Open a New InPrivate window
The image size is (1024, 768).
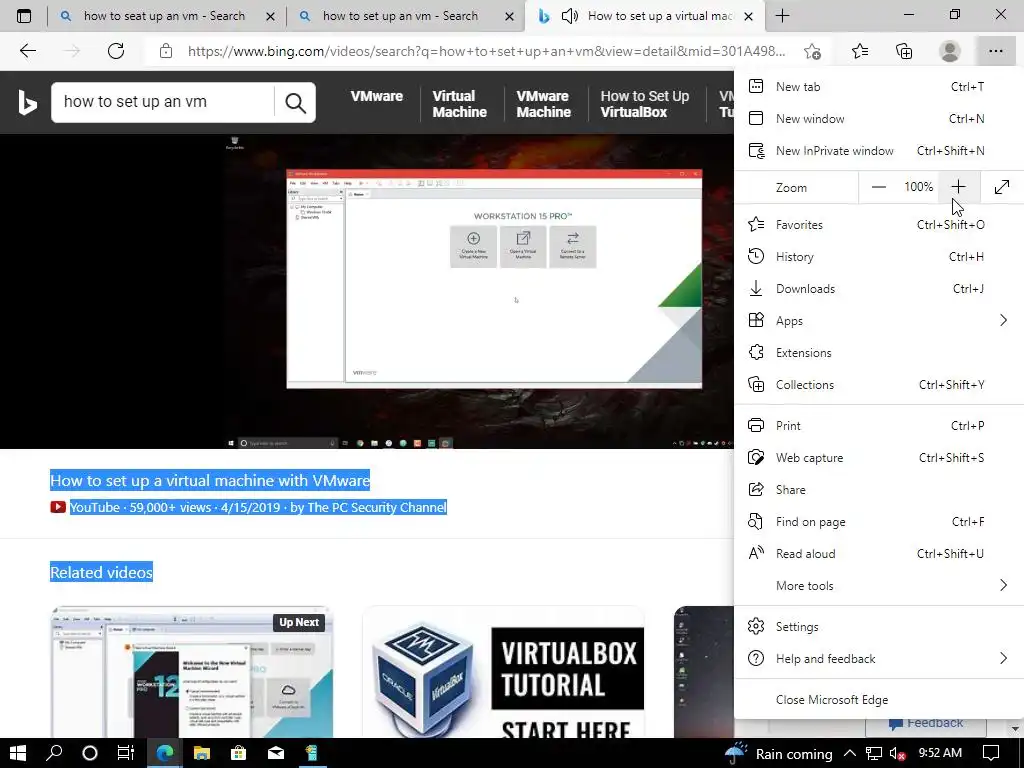[x=879, y=151]
